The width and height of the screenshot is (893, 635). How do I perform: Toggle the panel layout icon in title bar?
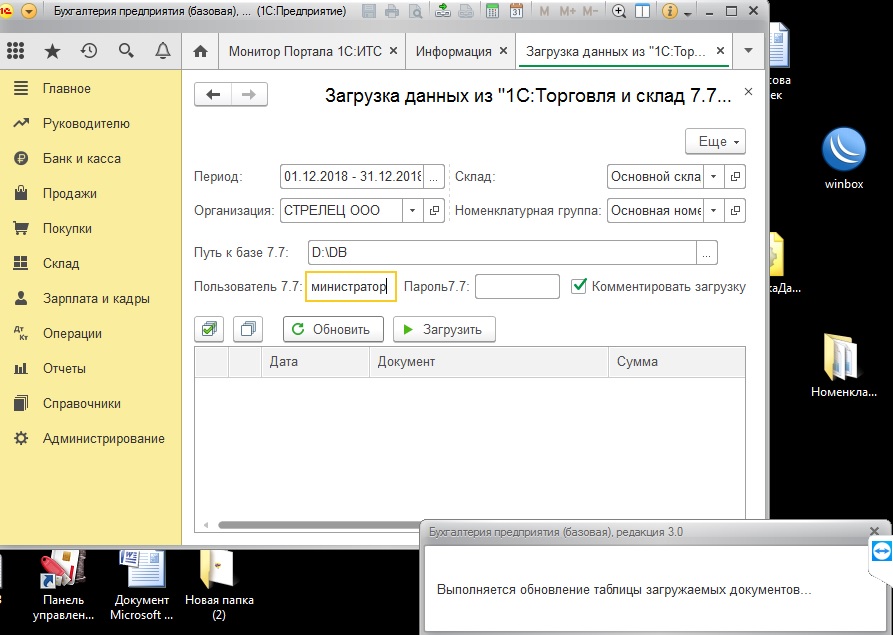point(642,11)
